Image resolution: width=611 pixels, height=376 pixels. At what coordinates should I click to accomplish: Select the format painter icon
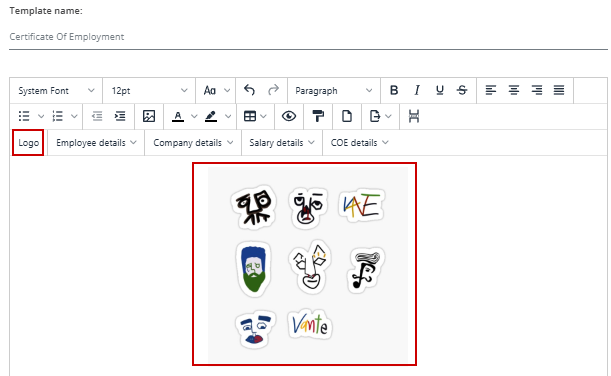[x=318, y=116]
